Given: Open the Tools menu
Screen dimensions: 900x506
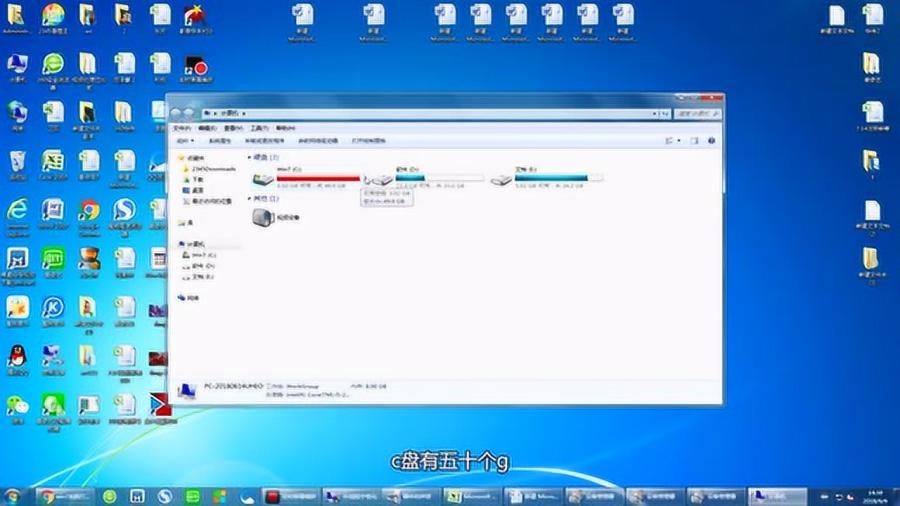Looking at the screenshot, I should (x=259, y=128).
